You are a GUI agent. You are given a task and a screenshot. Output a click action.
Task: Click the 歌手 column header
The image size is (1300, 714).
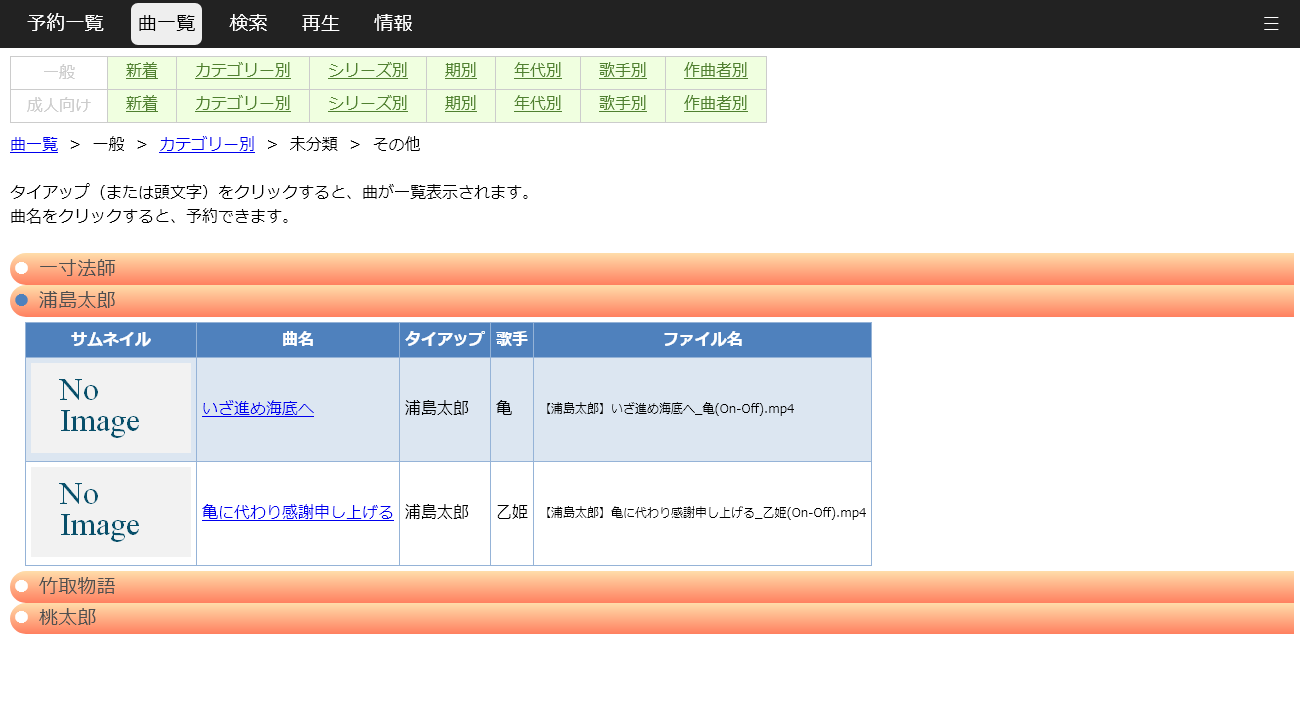pos(512,340)
